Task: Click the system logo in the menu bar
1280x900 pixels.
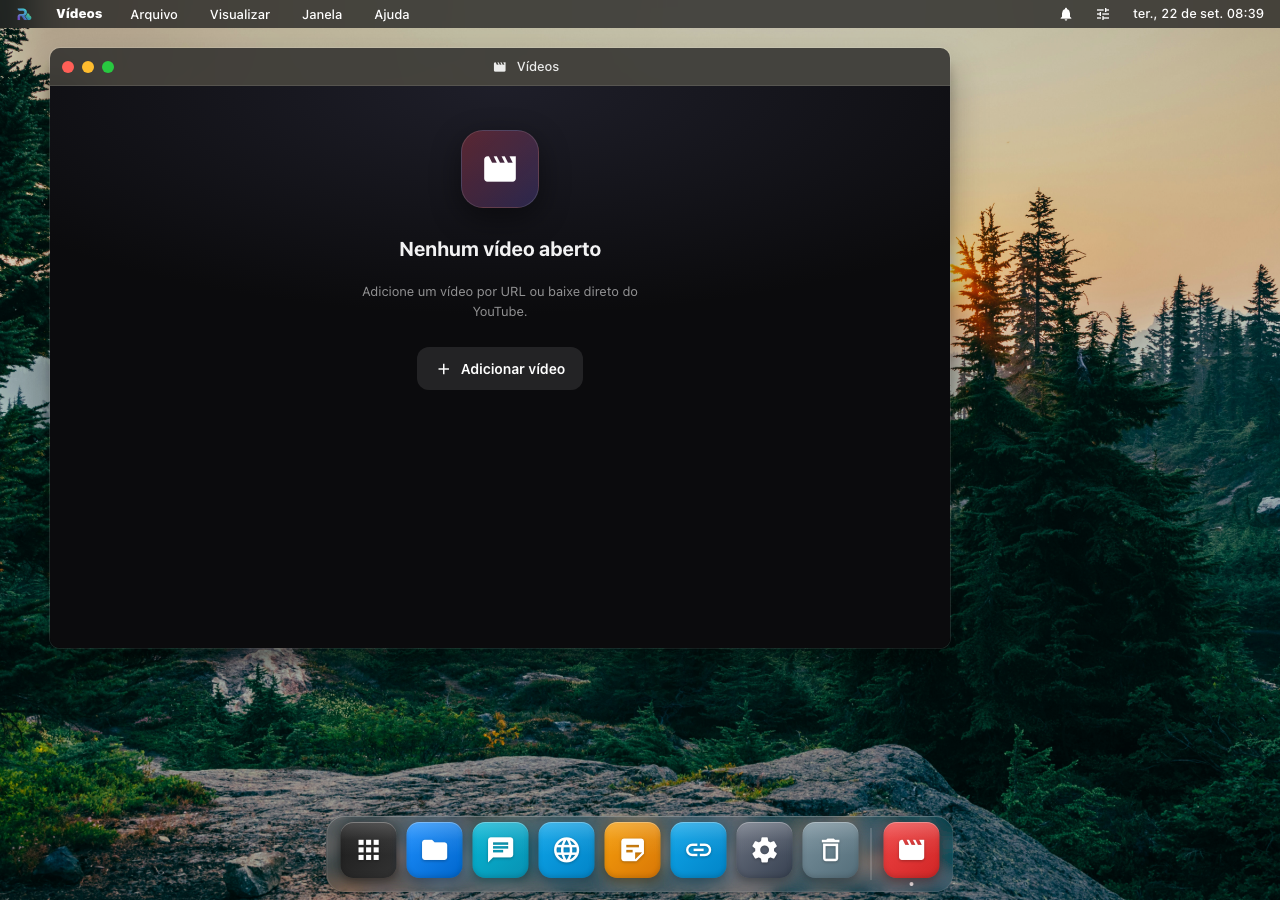Action: 24,14
